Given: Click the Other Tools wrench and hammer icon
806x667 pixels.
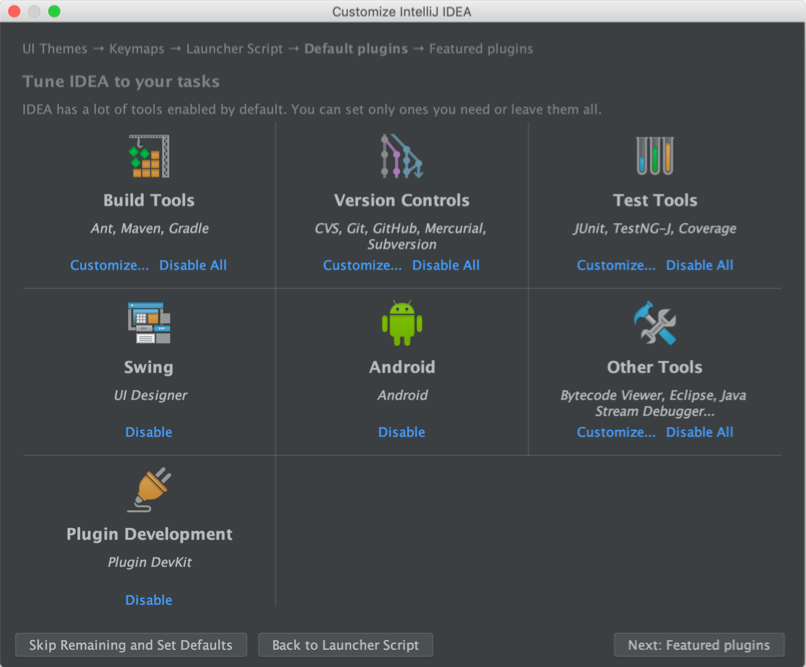Looking at the screenshot, I should point(655,323).
